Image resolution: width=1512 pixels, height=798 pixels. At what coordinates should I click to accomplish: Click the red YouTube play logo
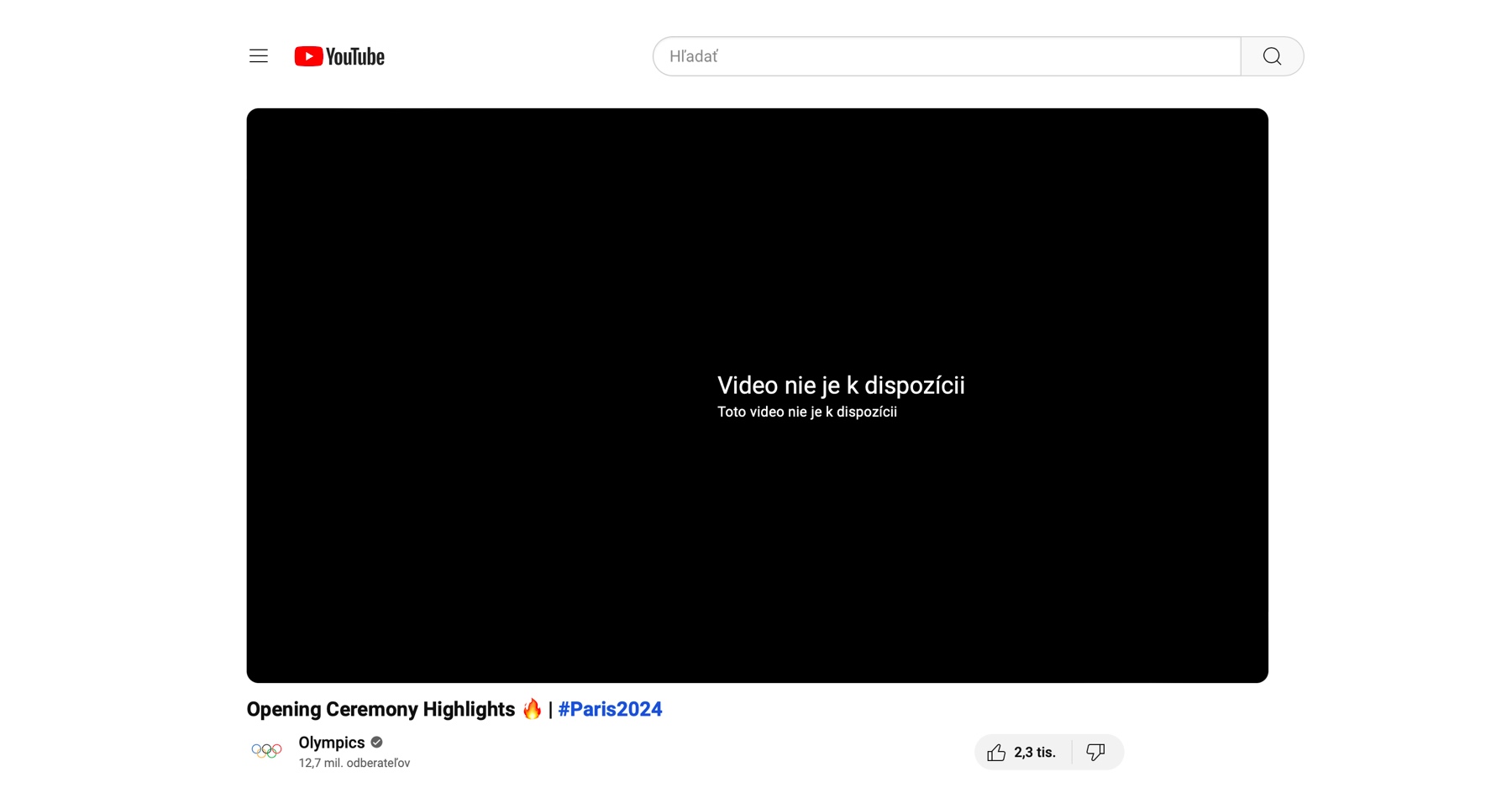pyautogui.click(x=308, y=56)
